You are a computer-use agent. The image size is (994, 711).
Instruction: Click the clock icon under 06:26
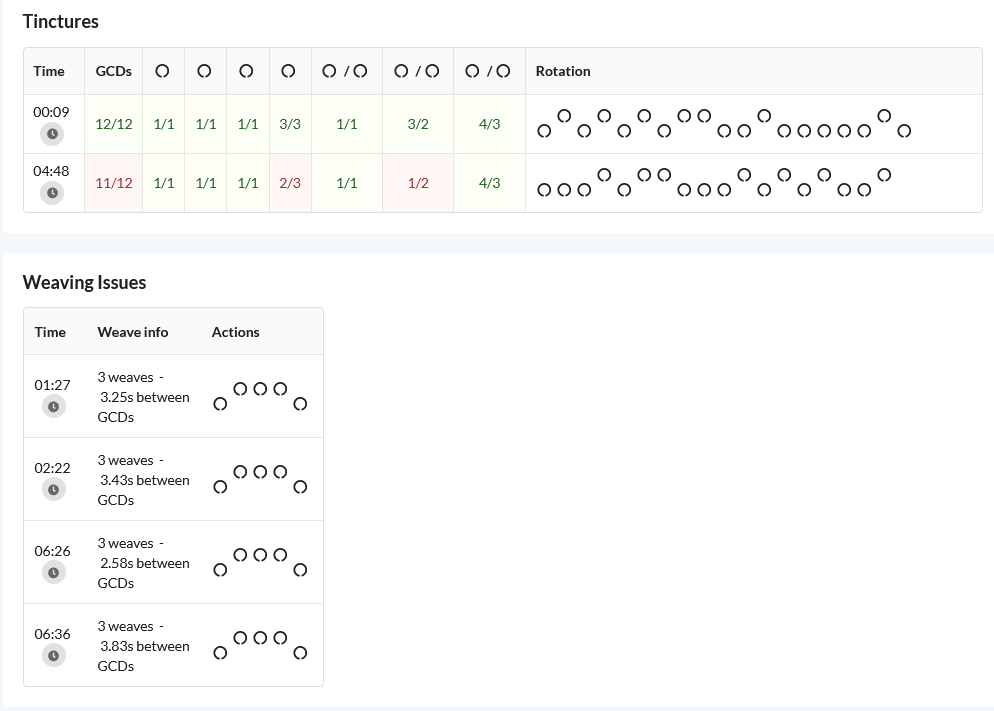click(54, 573)
